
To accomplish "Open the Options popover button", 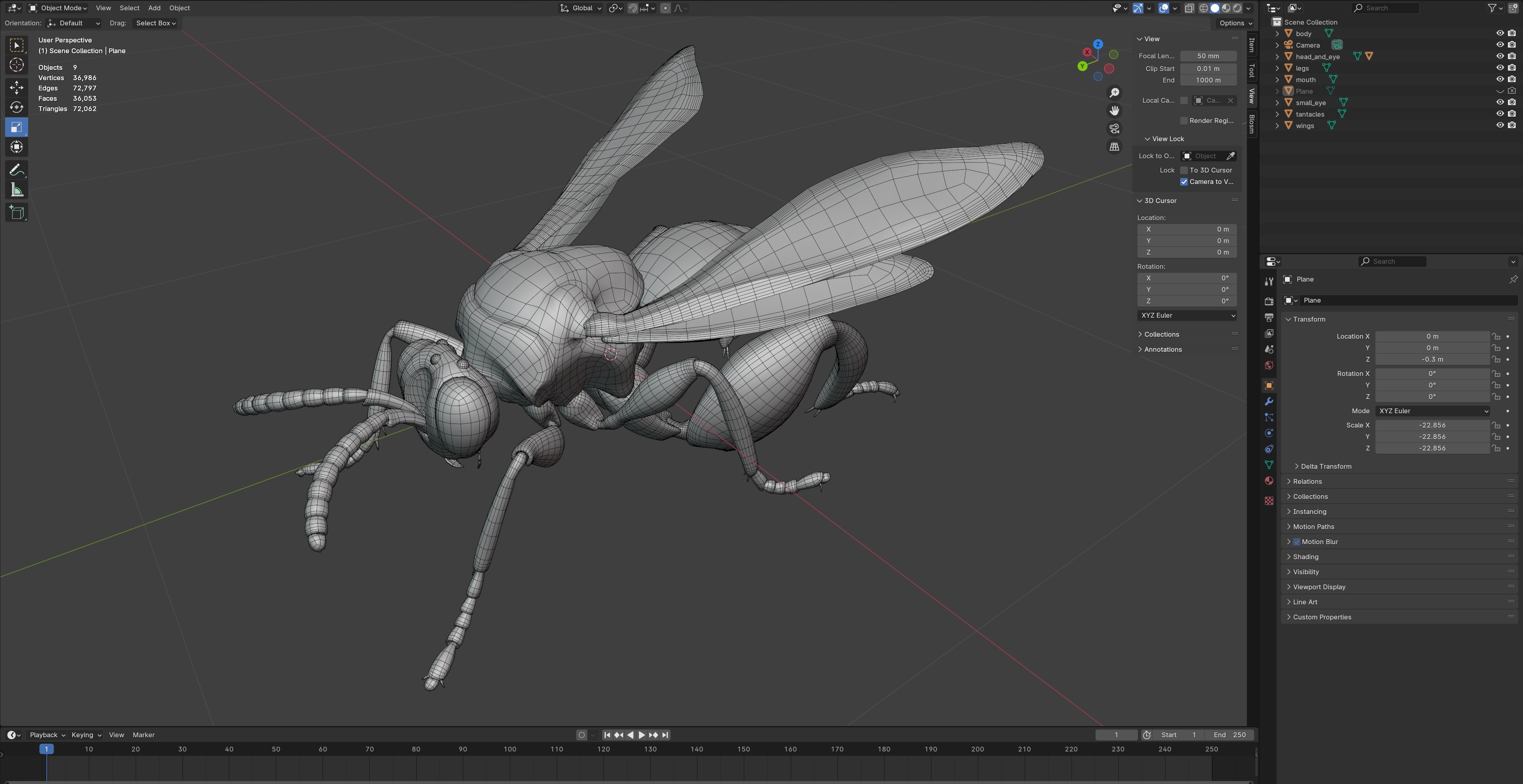I will coord(1235,23).
